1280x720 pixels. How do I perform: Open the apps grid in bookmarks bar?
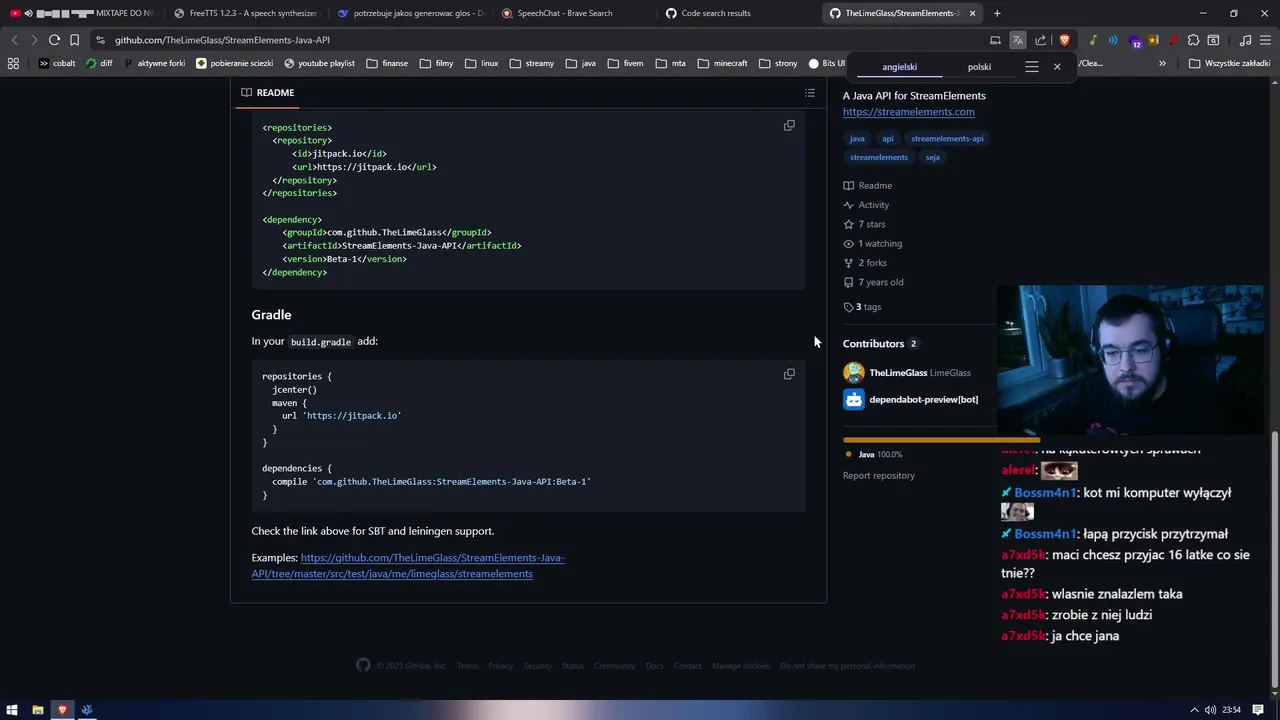click(13, 63)
